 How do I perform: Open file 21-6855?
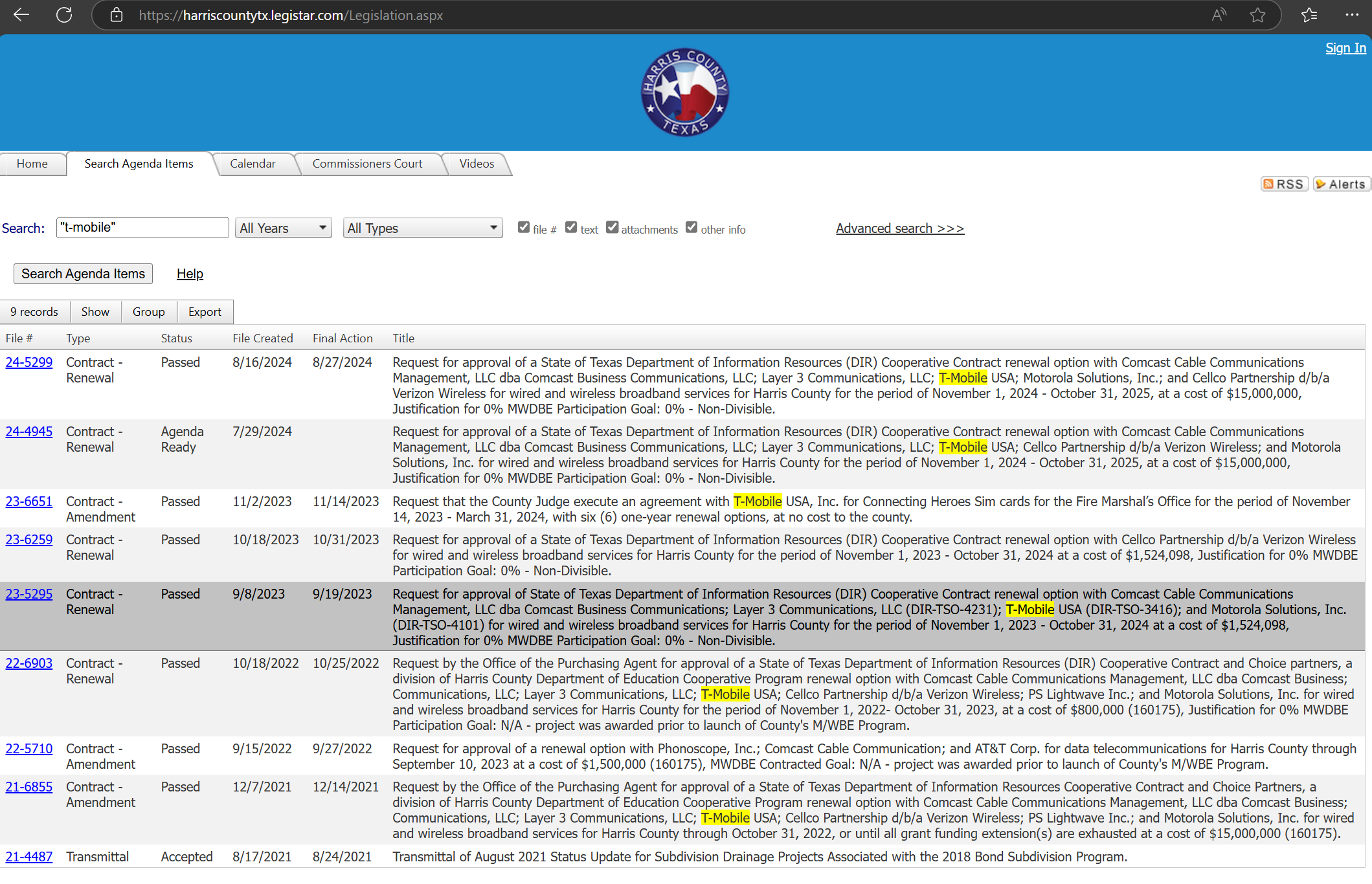[29, 787]
